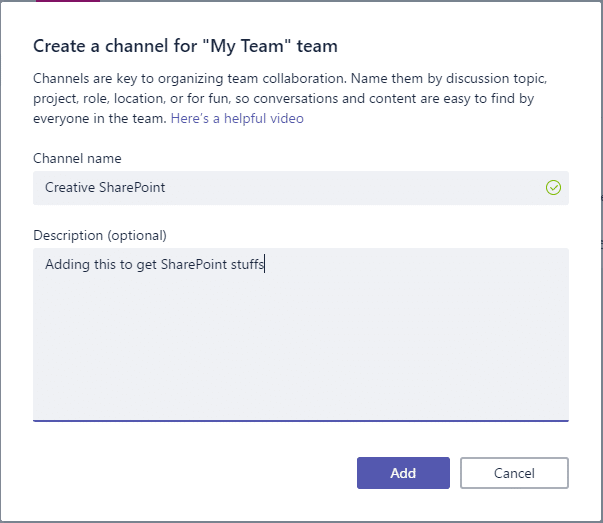Image resolution: width=603 pixels, height=523 pixels.
Task: Click blank dialog area left of Add
Action: [192, 473]
